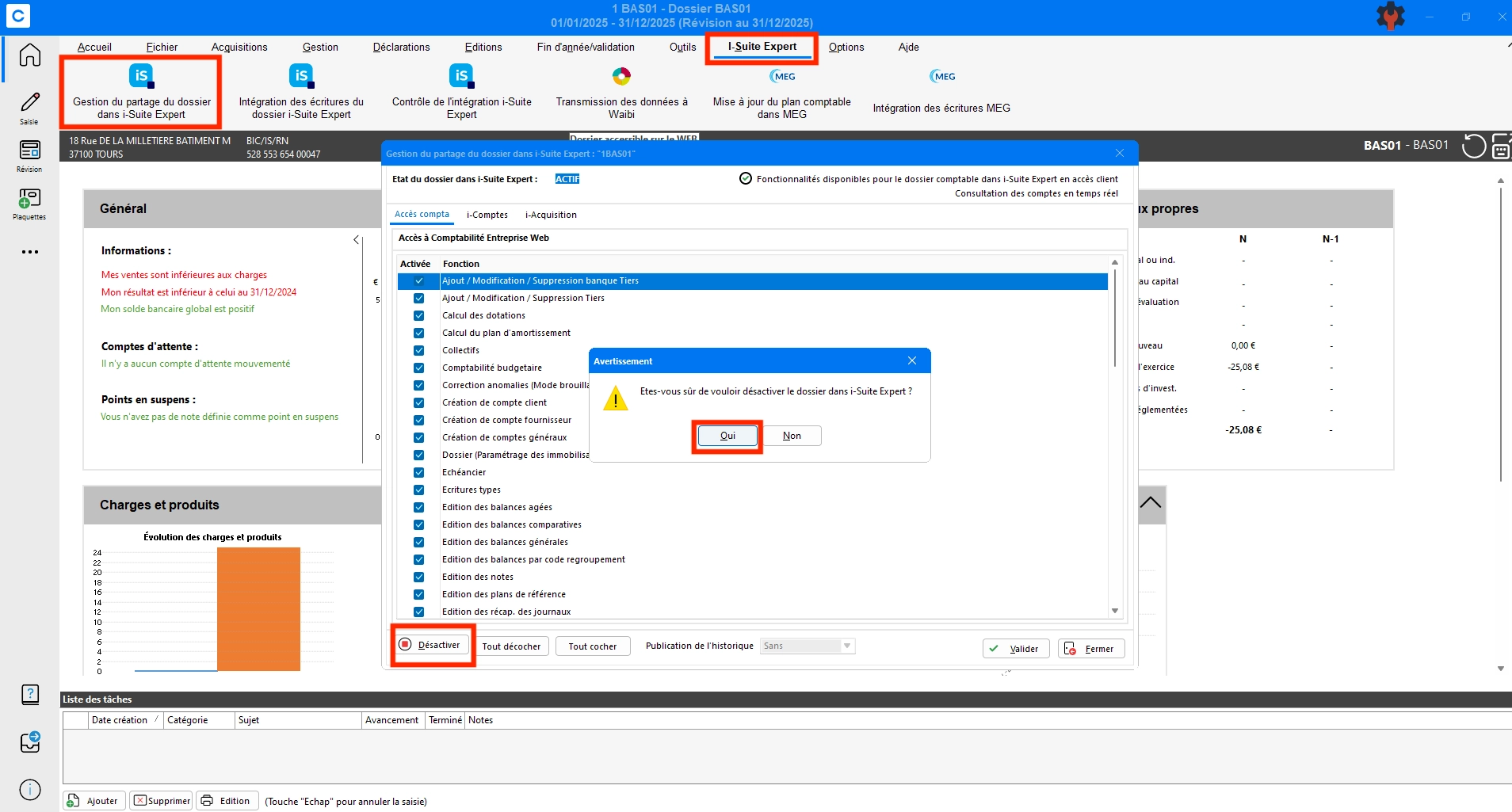Uncheck the Calcul des dotations checkbox
Image resolution: width=1512 pixels, height=812 pixels.
(419, 315)
